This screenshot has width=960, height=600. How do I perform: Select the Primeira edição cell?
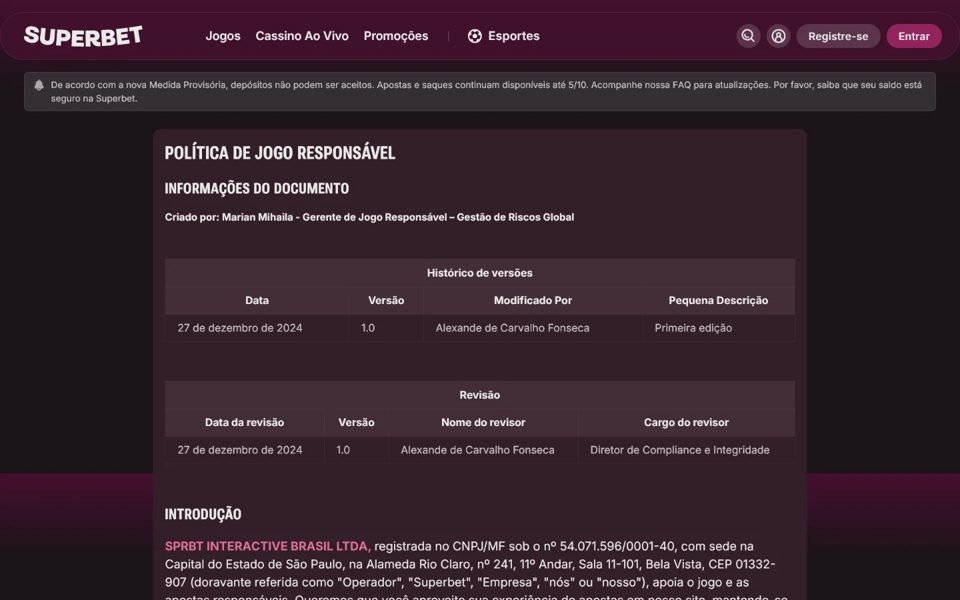[x=718, y=328]
